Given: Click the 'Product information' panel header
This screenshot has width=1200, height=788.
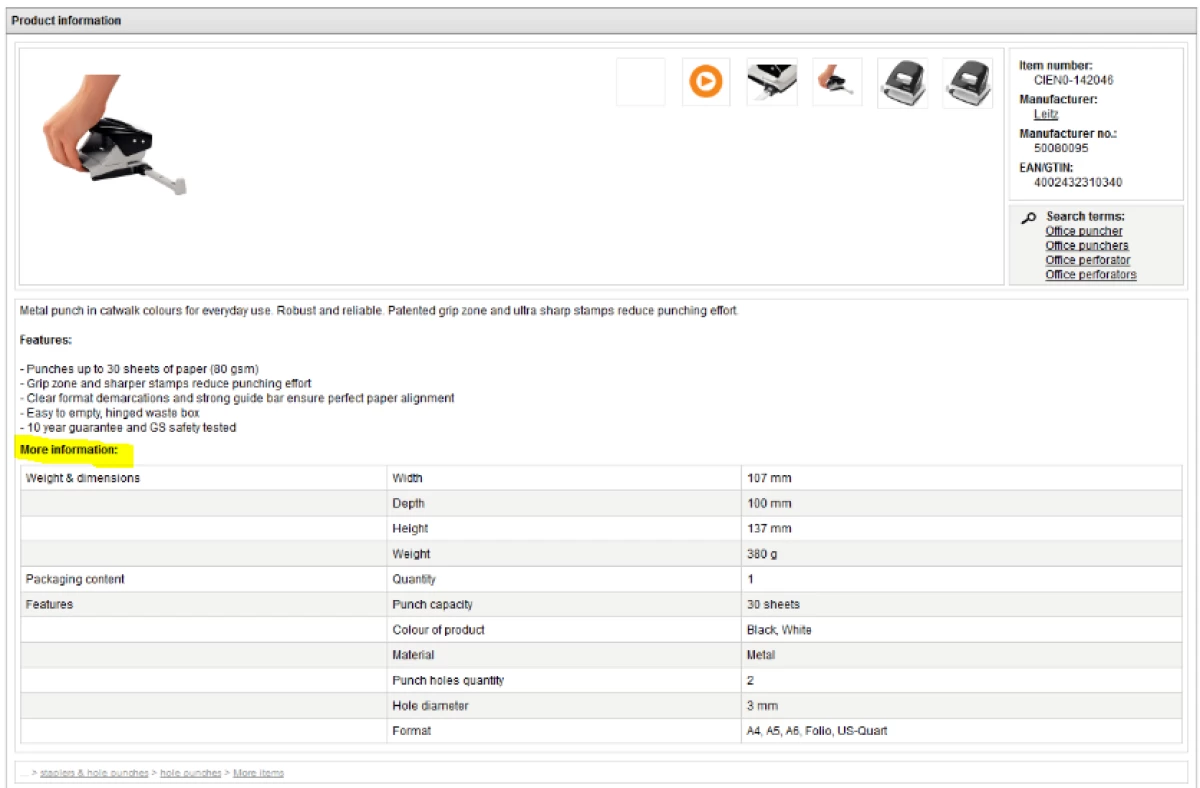Looking at the screenshot, I should click(x=66, y=20).
